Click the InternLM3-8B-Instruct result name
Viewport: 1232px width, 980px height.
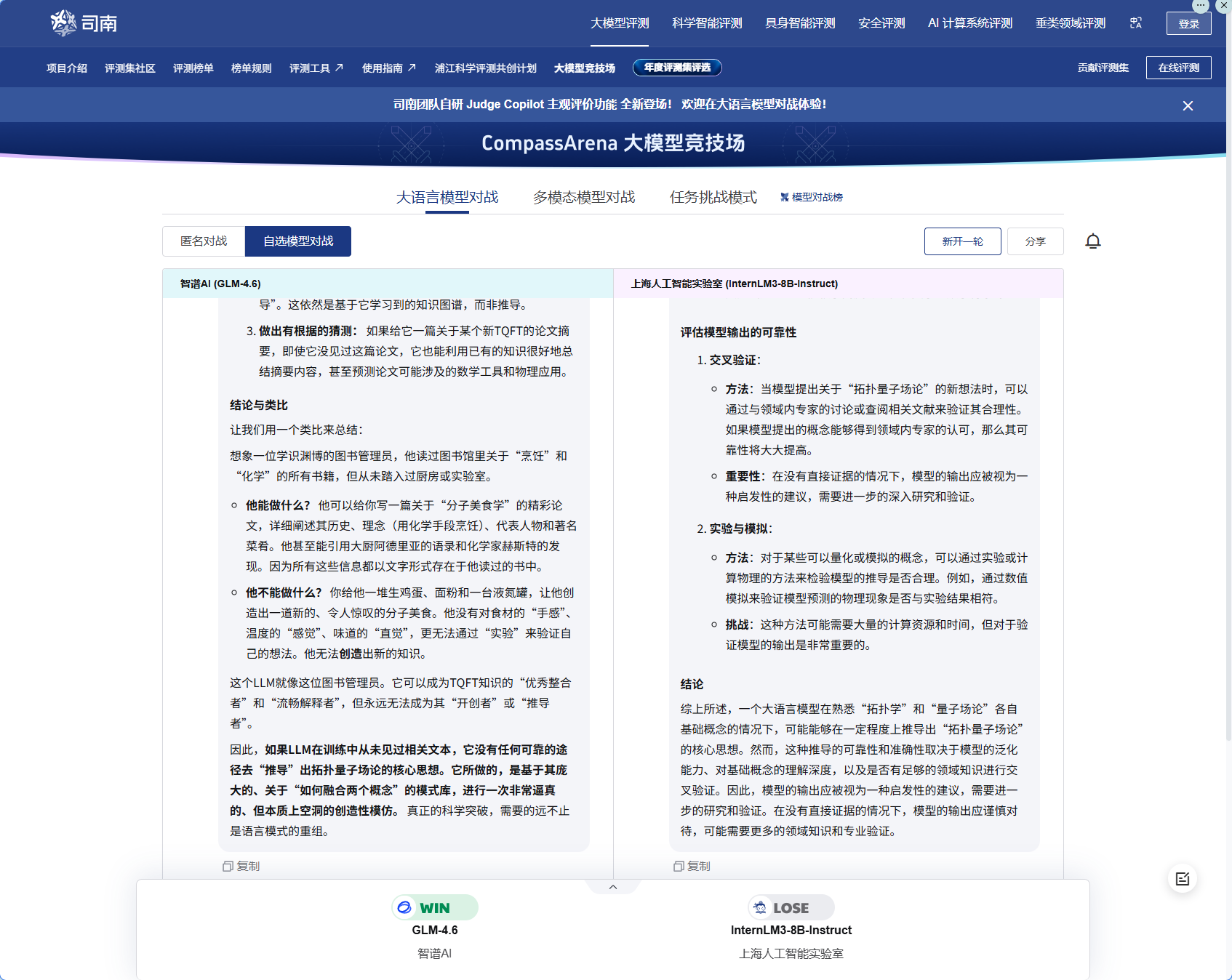tap(791, 930)
